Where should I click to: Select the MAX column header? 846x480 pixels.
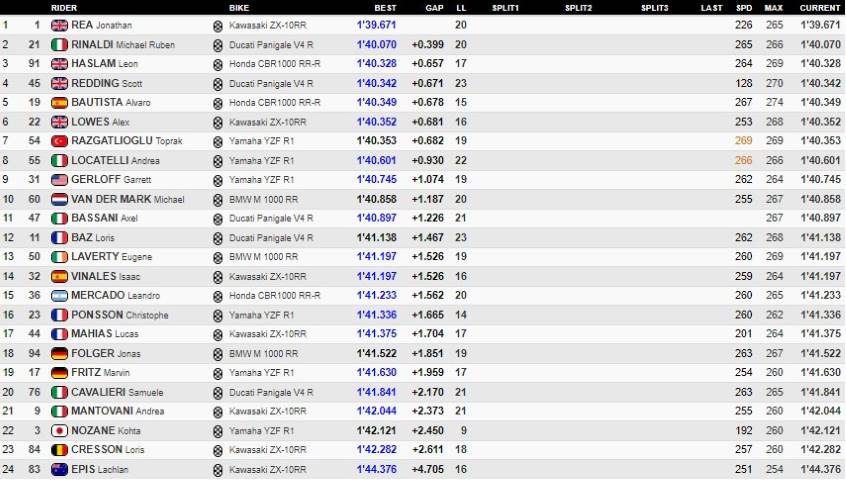click(x=774, y=8)
